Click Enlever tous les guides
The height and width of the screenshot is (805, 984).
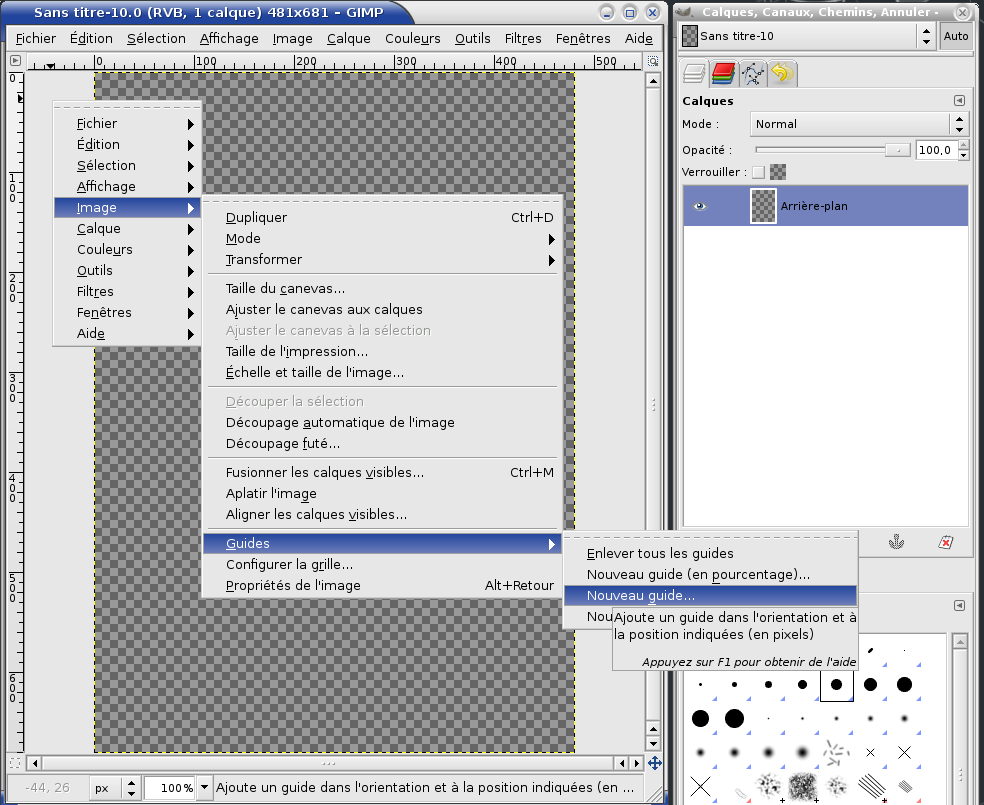[660, 554]
